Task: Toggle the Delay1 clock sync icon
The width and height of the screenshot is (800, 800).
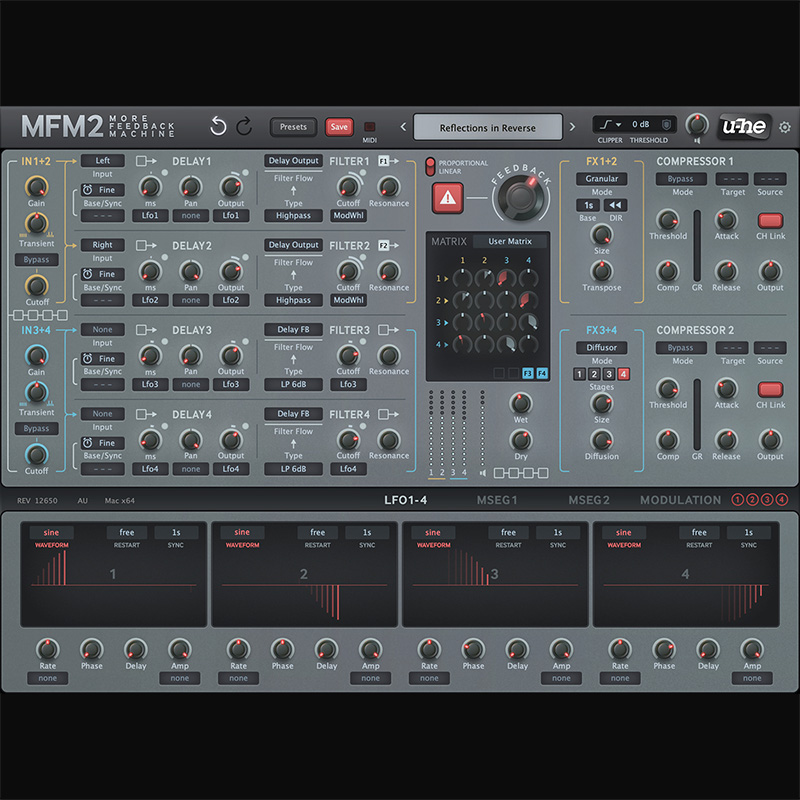Action: (x=88, y=190)
